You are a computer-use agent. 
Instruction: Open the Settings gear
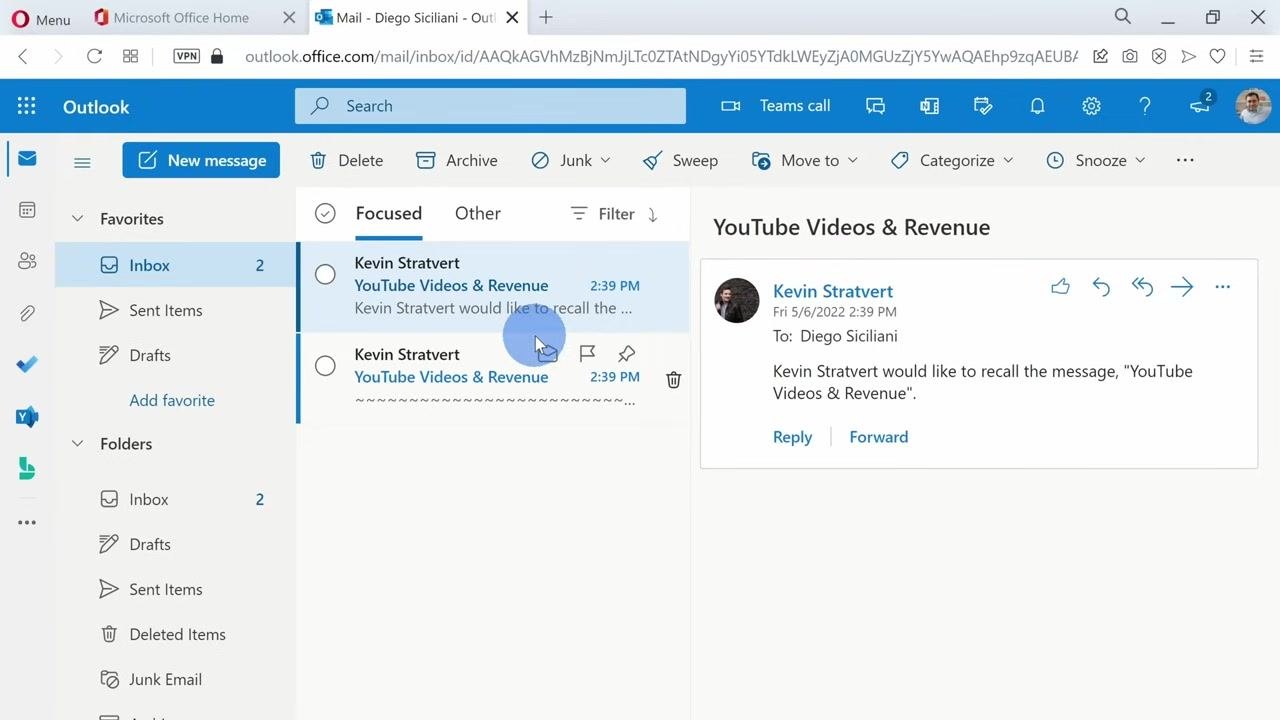pyautogui.click(x=1091, y=106)
